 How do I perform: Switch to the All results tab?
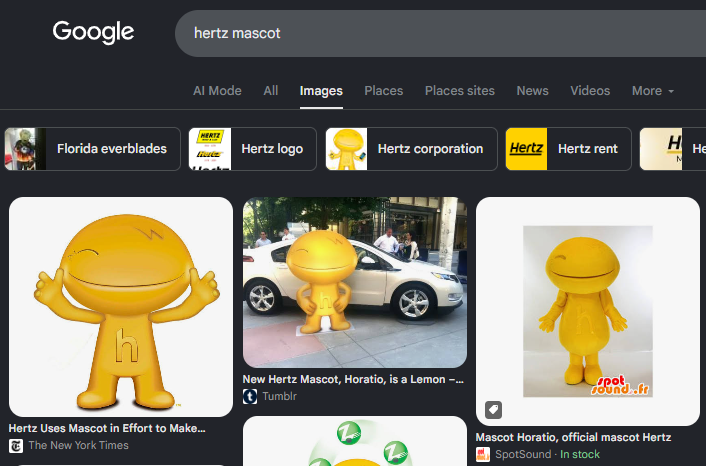pos(271,90)
